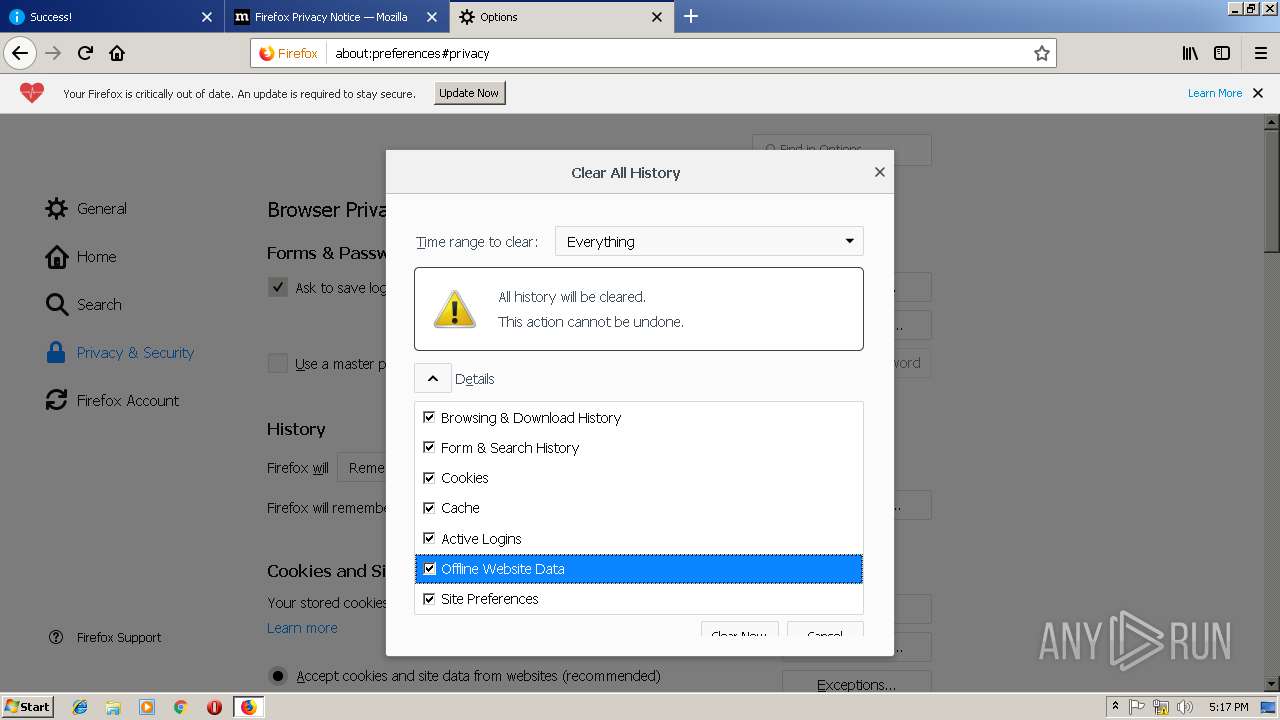This screenshot has width=1280, height=720.
Task: Click the Search magnifier icon in sidebar
Action: coord(56,304)
